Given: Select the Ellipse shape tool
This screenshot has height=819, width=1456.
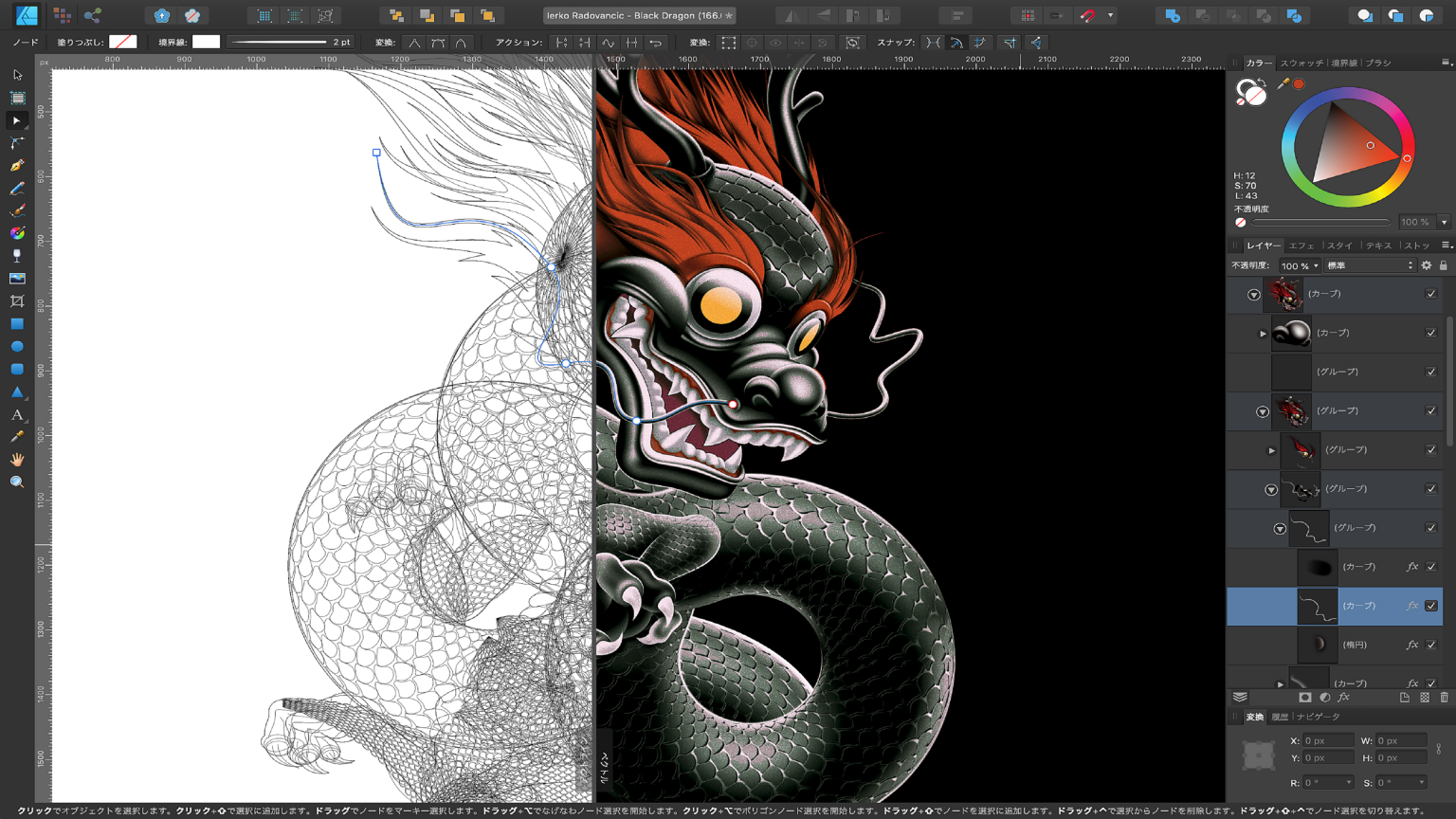Looking at the screenshot, I should pos(16,346).
